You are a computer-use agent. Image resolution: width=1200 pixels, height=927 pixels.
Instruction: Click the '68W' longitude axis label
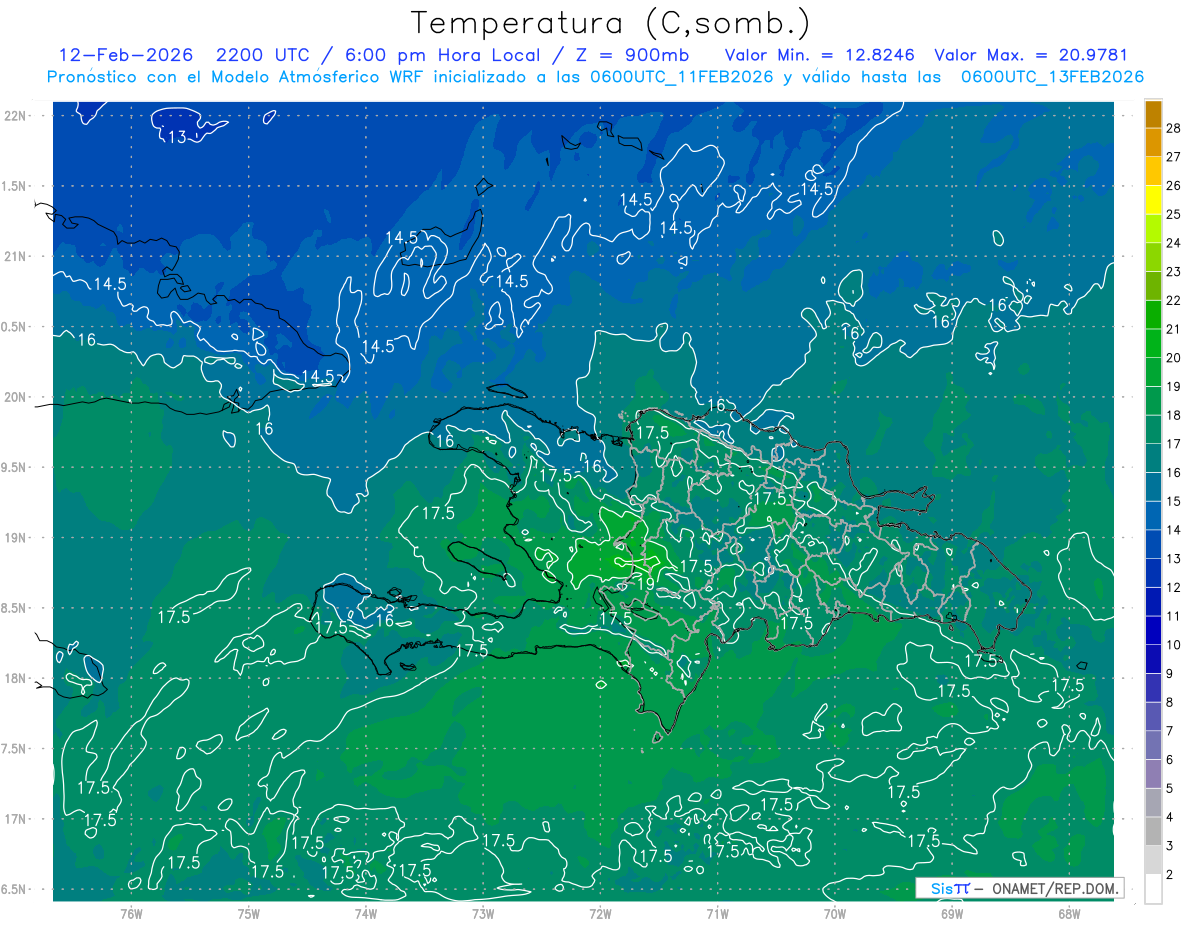[1069, 914]
